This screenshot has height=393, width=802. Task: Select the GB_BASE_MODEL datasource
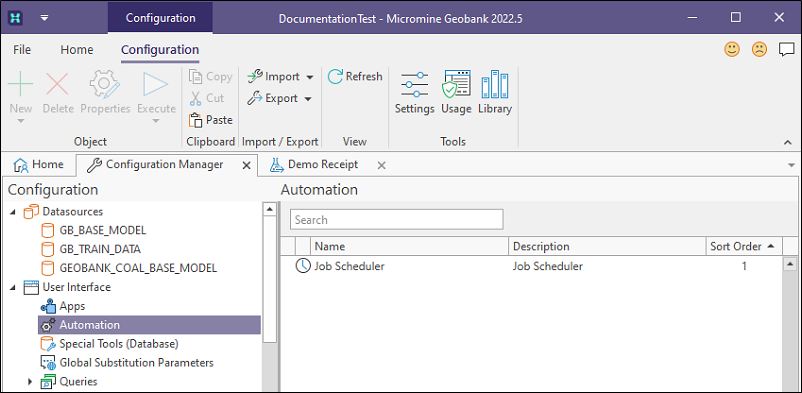(103, 230)
